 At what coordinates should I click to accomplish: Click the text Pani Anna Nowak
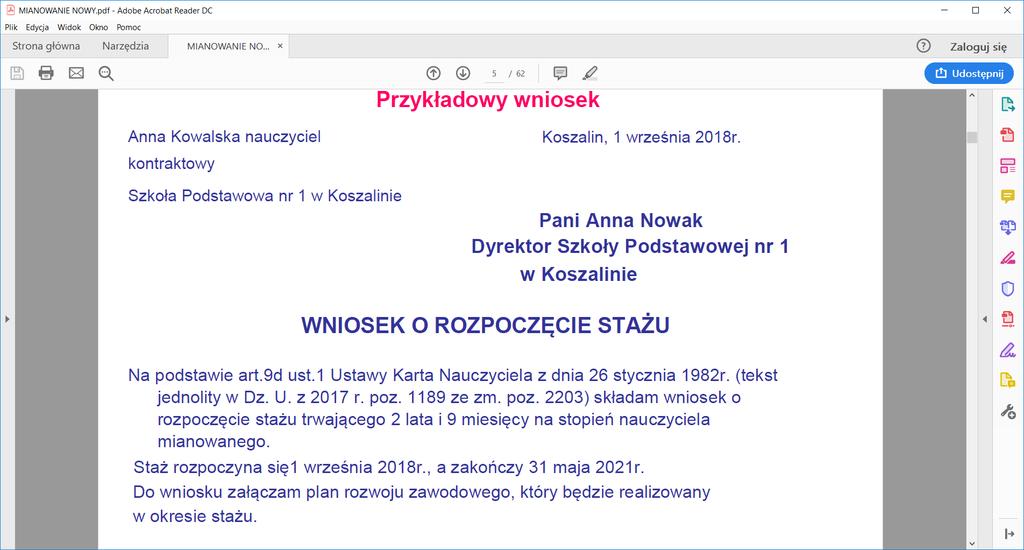620,220
